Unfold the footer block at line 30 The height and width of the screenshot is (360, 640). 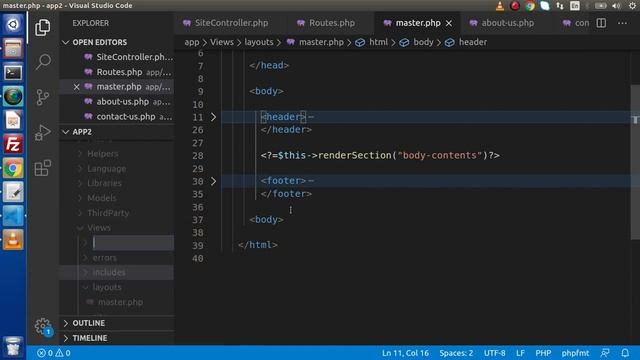tap(213, 181)
